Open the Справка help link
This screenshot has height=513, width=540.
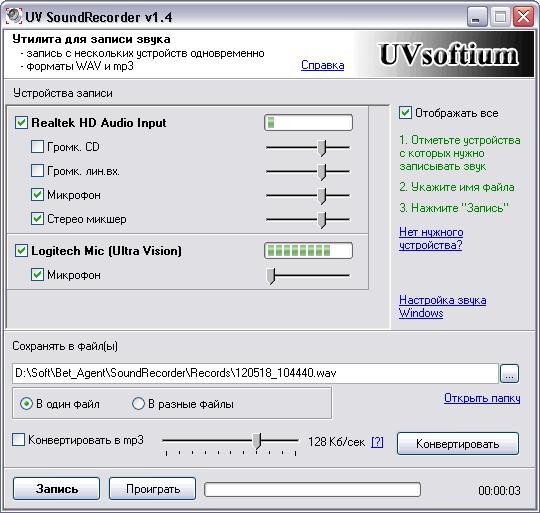click(322, 65)
